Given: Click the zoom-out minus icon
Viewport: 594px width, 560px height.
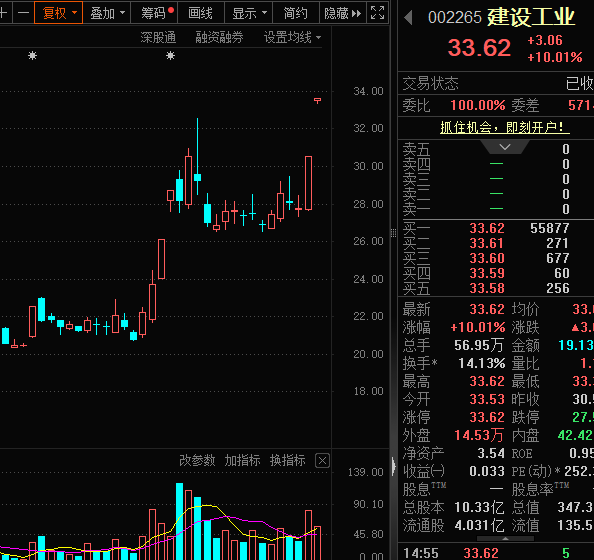Looking at the screenshot, I should 23,13.
